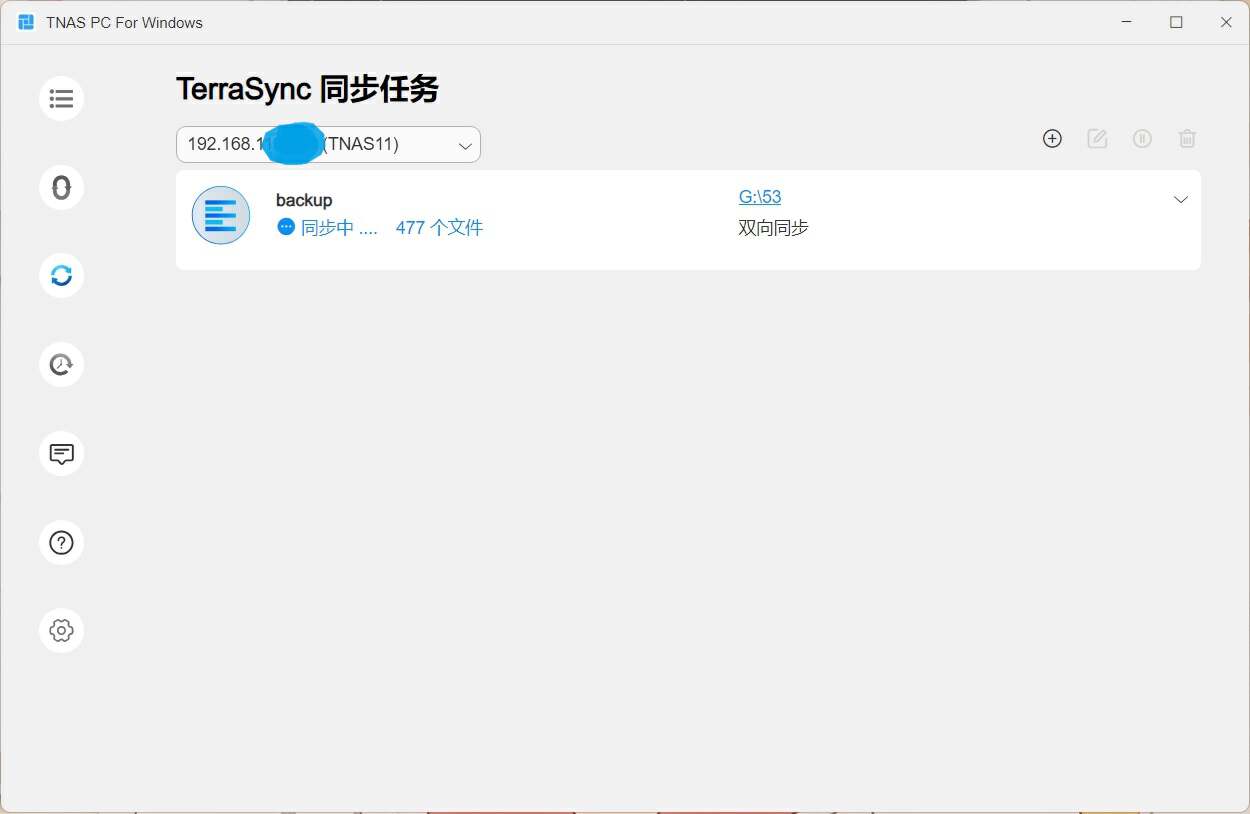This screenshot has width=1250, height=814.
Task: Open the backup clock sidebar icon
Action: [61, 364]
